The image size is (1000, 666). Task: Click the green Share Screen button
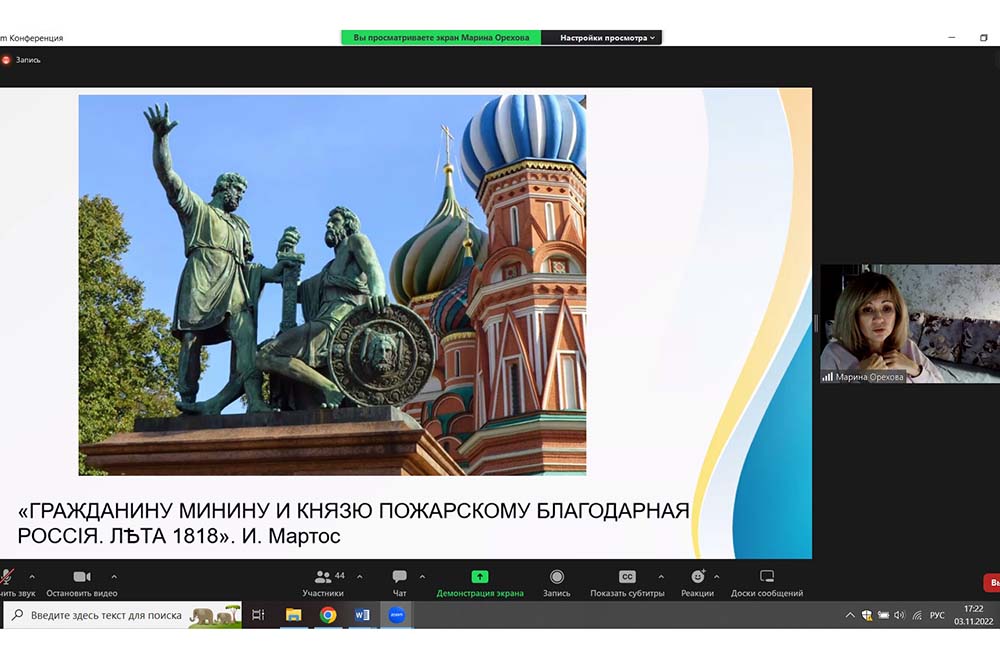point(479,577)
